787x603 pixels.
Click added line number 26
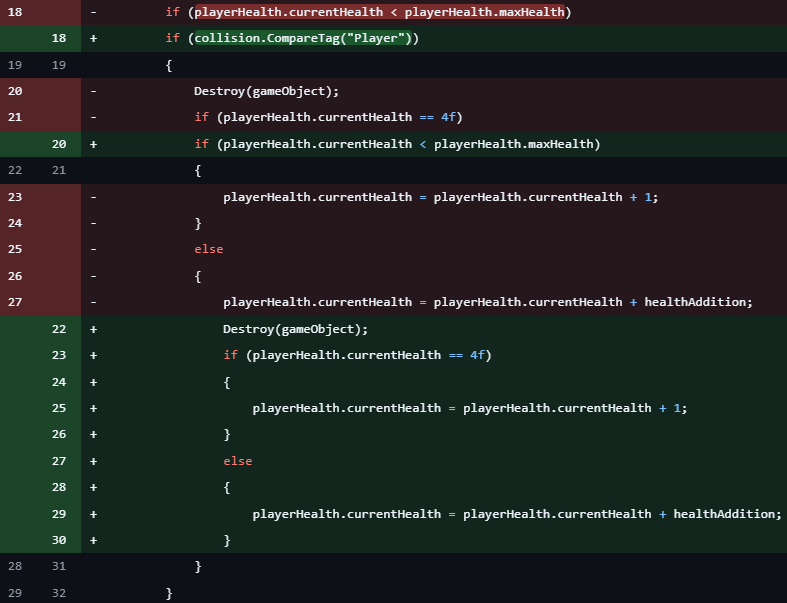coord(59,434)
